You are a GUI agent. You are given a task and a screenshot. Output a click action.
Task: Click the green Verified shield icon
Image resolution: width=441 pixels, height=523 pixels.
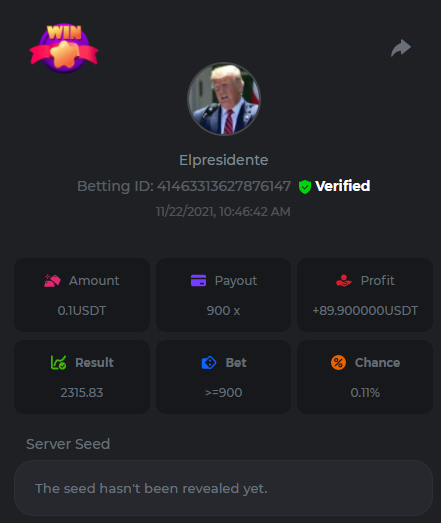click(305, 187)
